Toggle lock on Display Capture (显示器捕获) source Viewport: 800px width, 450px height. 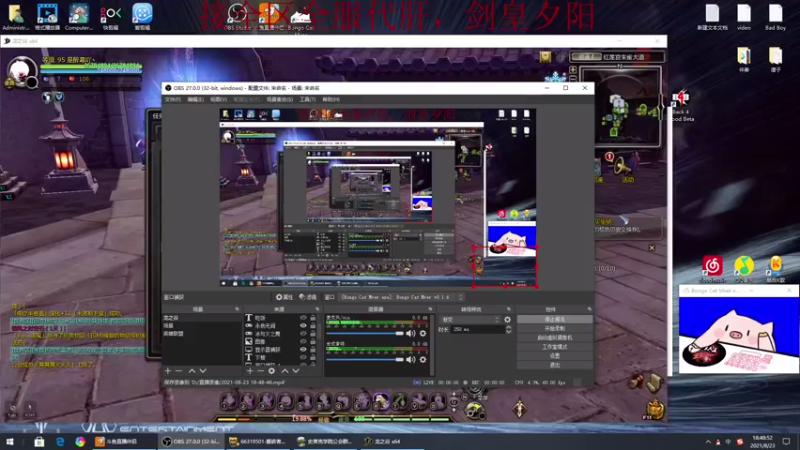pos(313,349)
